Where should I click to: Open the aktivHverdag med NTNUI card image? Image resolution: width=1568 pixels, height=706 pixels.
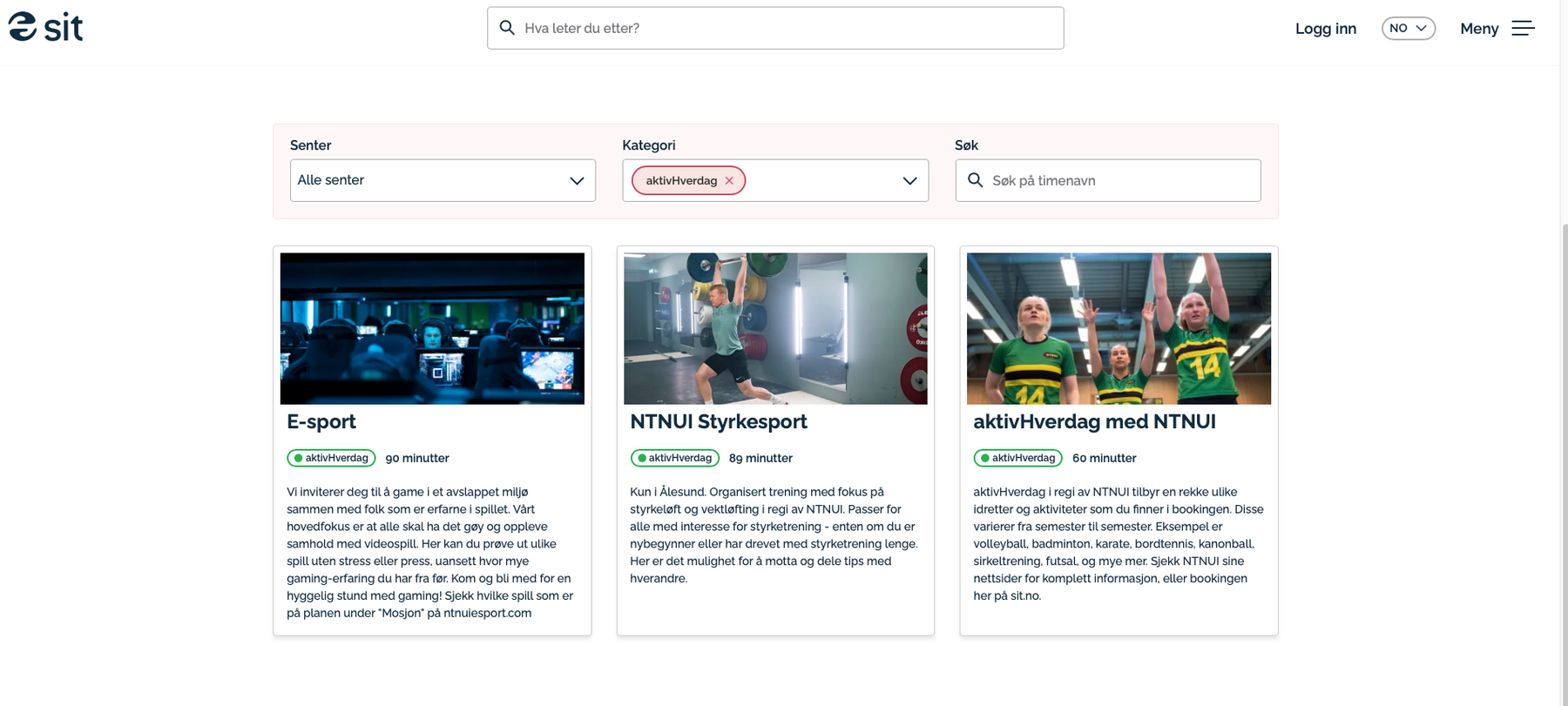click(1119, 328)
